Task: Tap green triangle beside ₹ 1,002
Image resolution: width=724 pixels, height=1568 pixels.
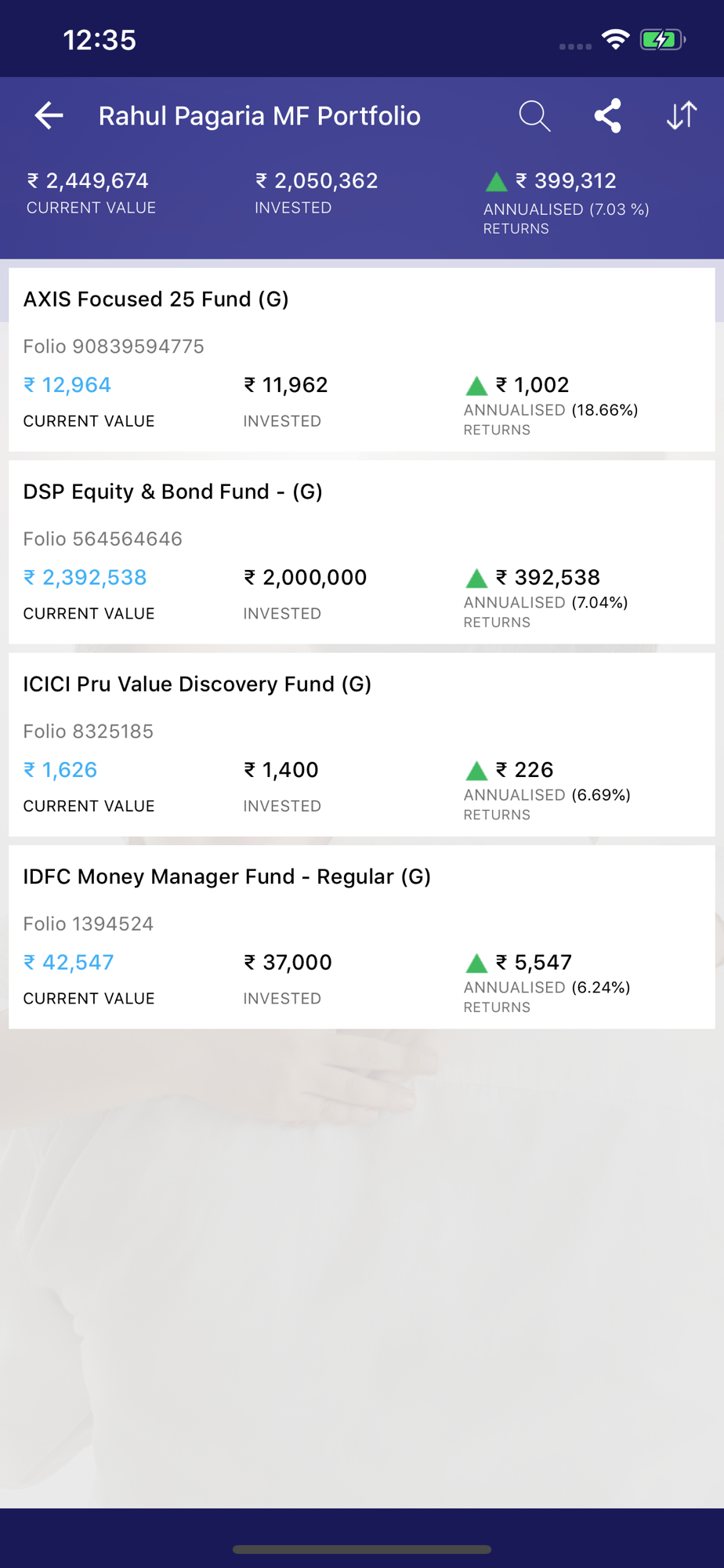Action: pos(476,386)
